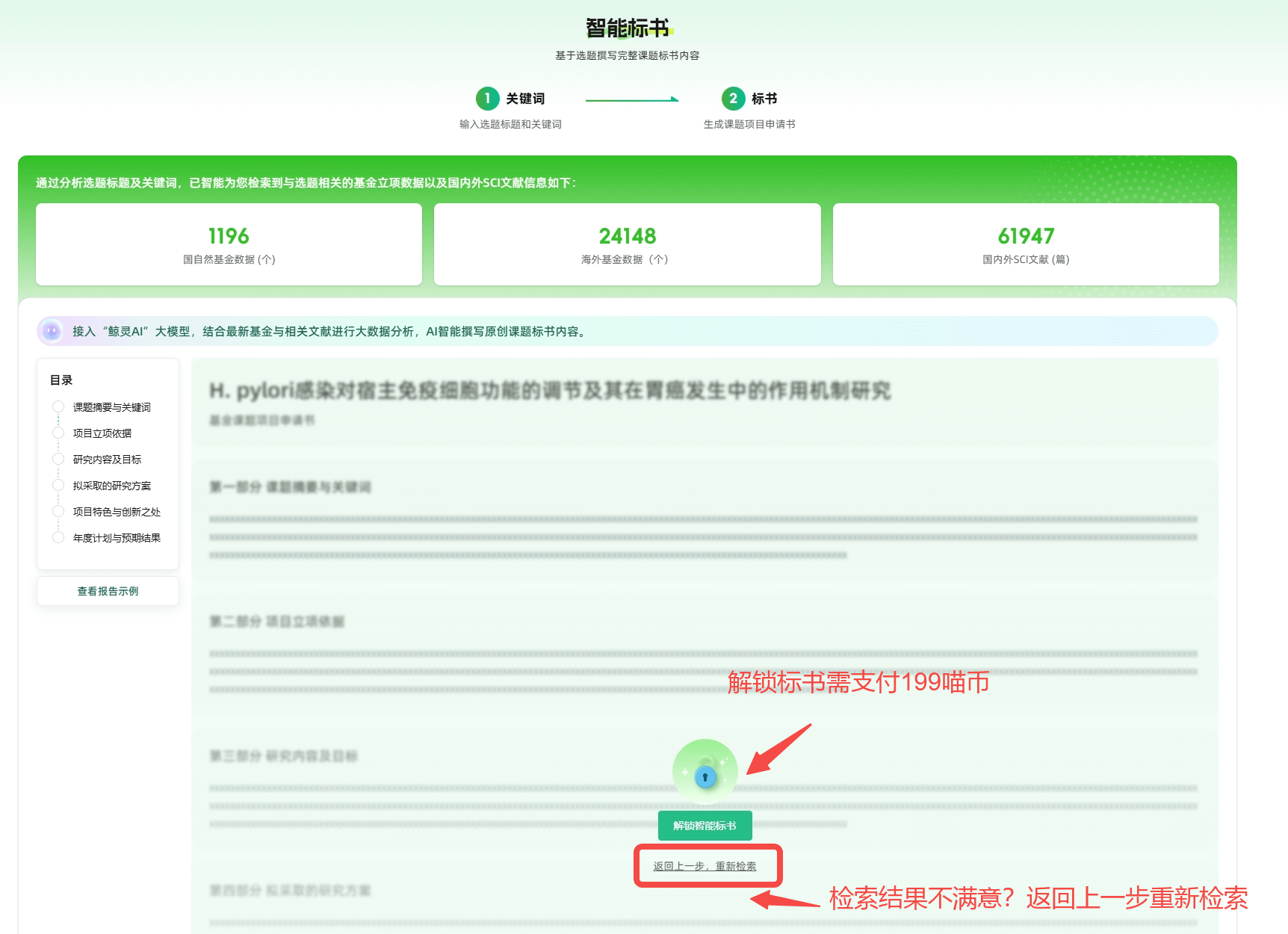Open the 1196 国自然基金数据 card
Viewport: 1288px width, 934px height.
point(229,244)
